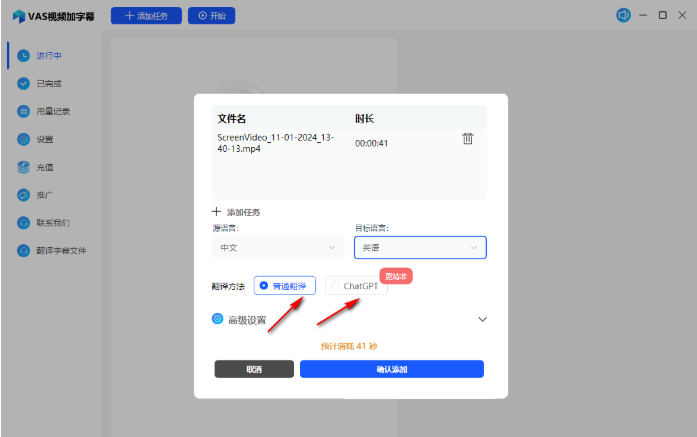Click the headset icon for 联系我们
This screenshot has width=697, height=437.
pos(24,223)
